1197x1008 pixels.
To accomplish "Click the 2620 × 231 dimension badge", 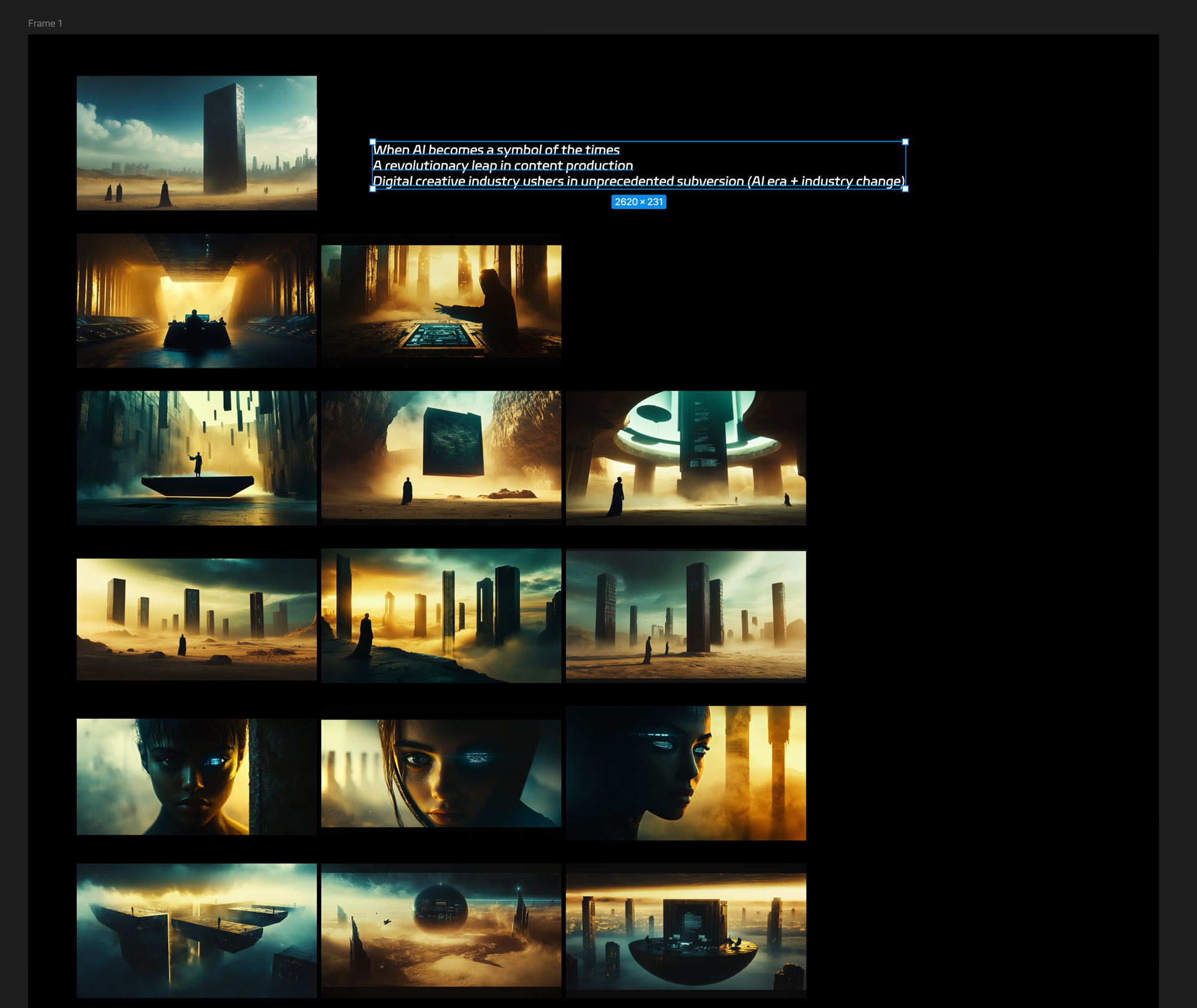I will tap(638, 202).
